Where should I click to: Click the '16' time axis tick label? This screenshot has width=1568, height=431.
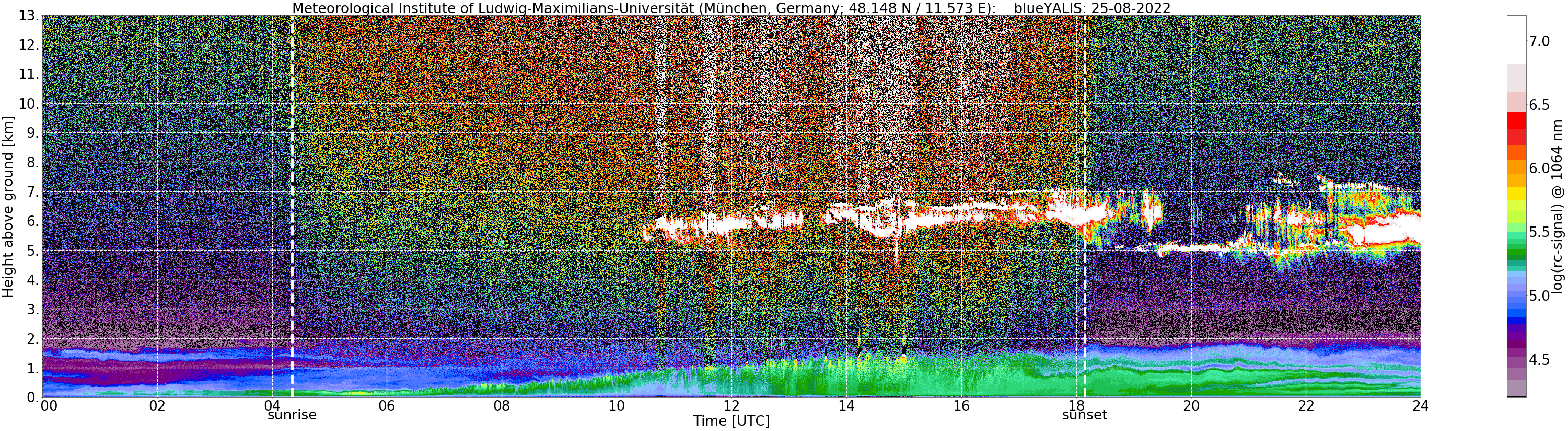(x=961, y=406)
